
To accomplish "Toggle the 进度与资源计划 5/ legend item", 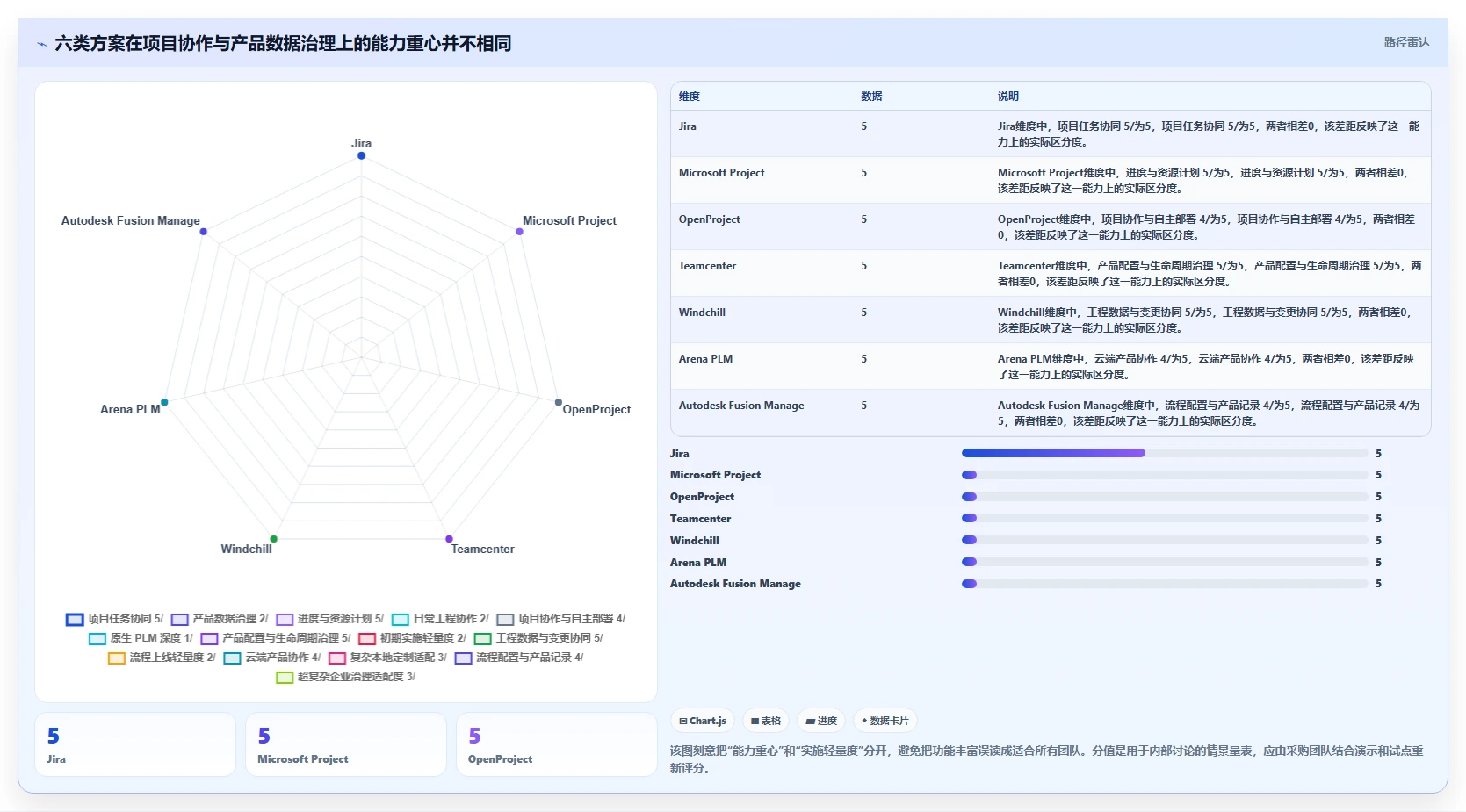I will pos(330,619).
